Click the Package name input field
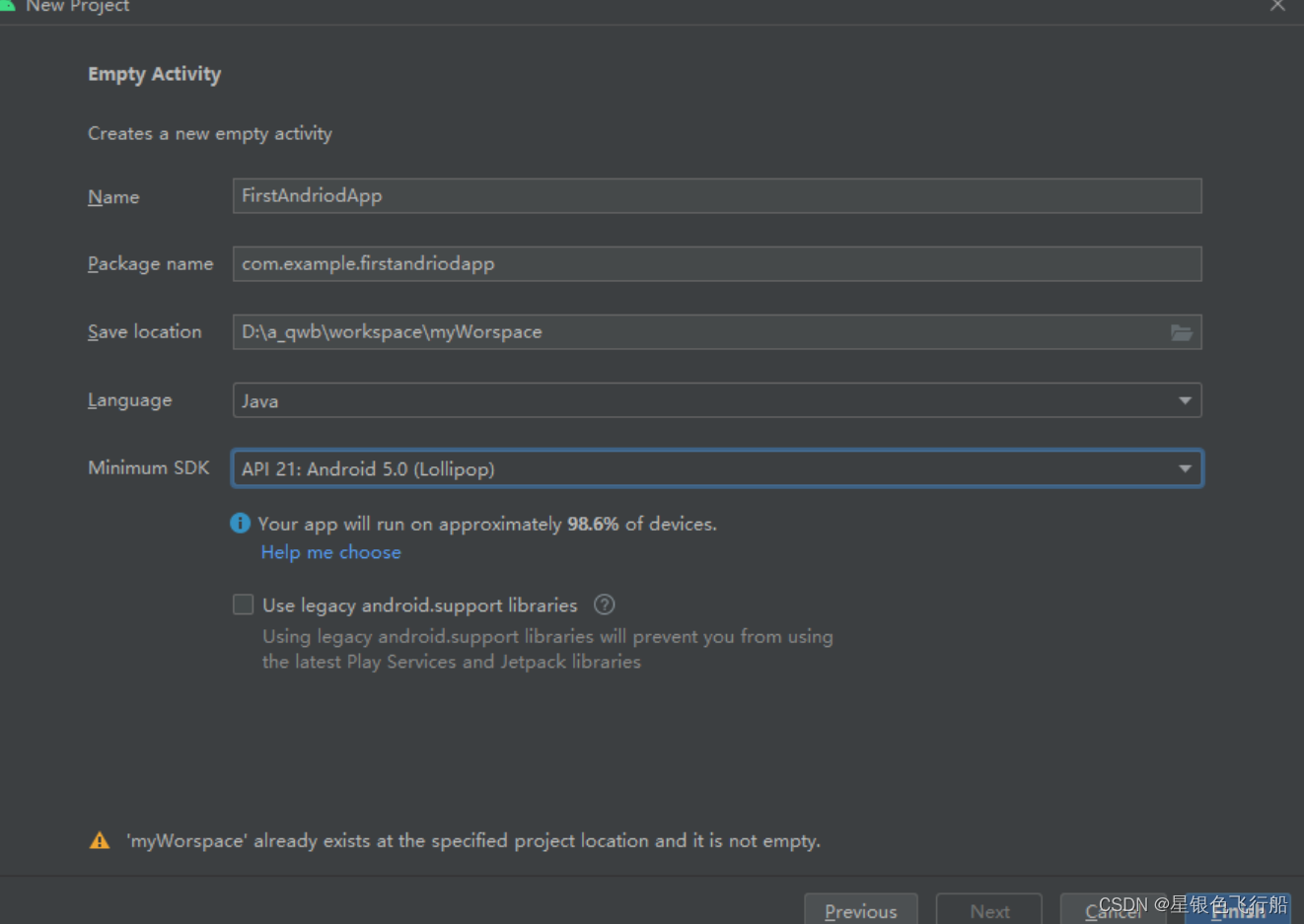 click(717, 264)
